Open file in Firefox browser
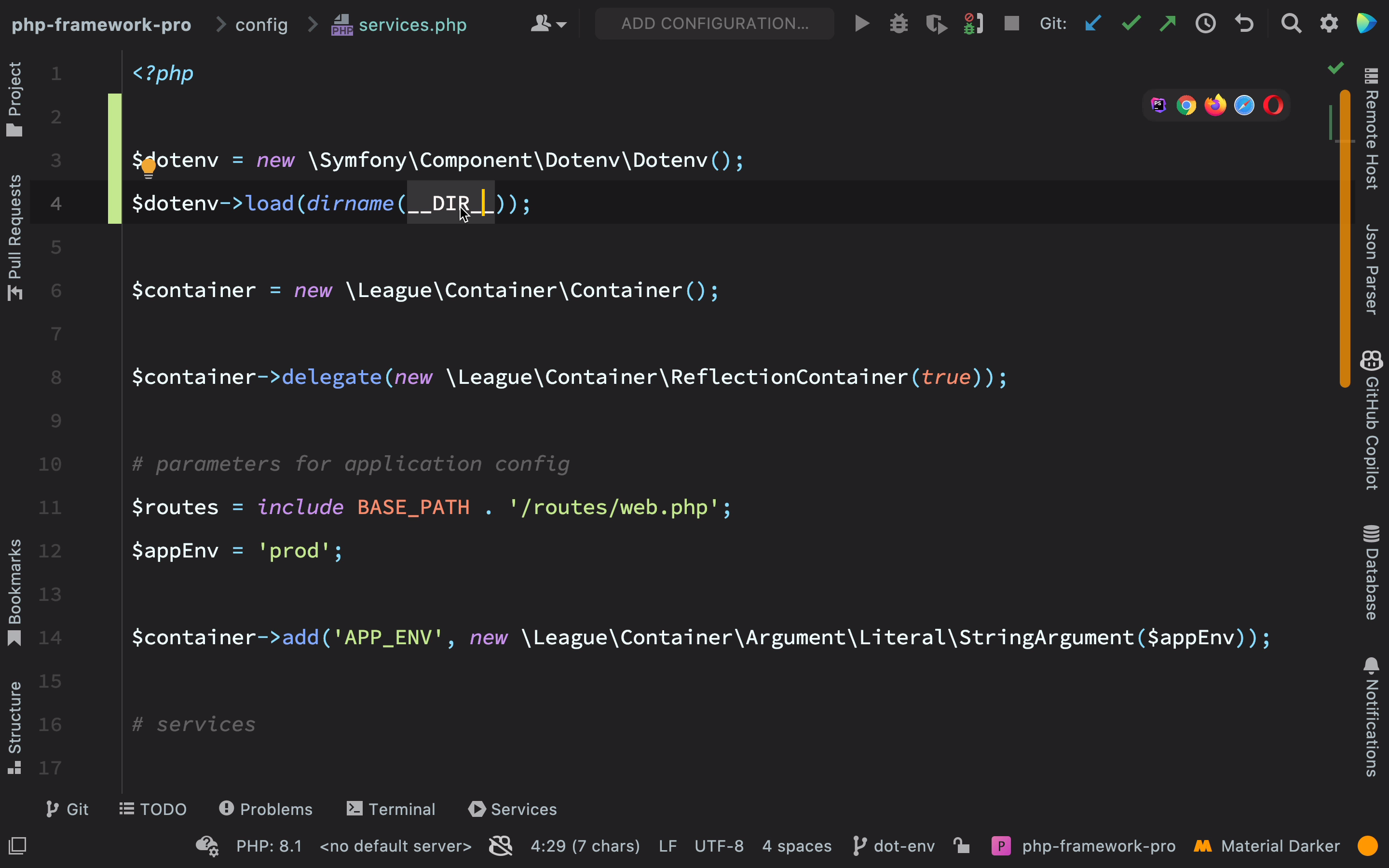This screenshot has height=868, width=1389. [x=1215, y=105]
